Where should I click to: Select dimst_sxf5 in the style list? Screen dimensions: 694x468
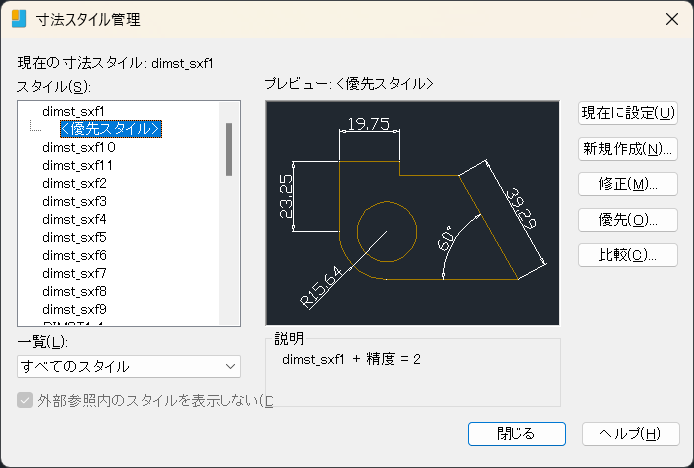pyautogui.click(x=74, y=237)
